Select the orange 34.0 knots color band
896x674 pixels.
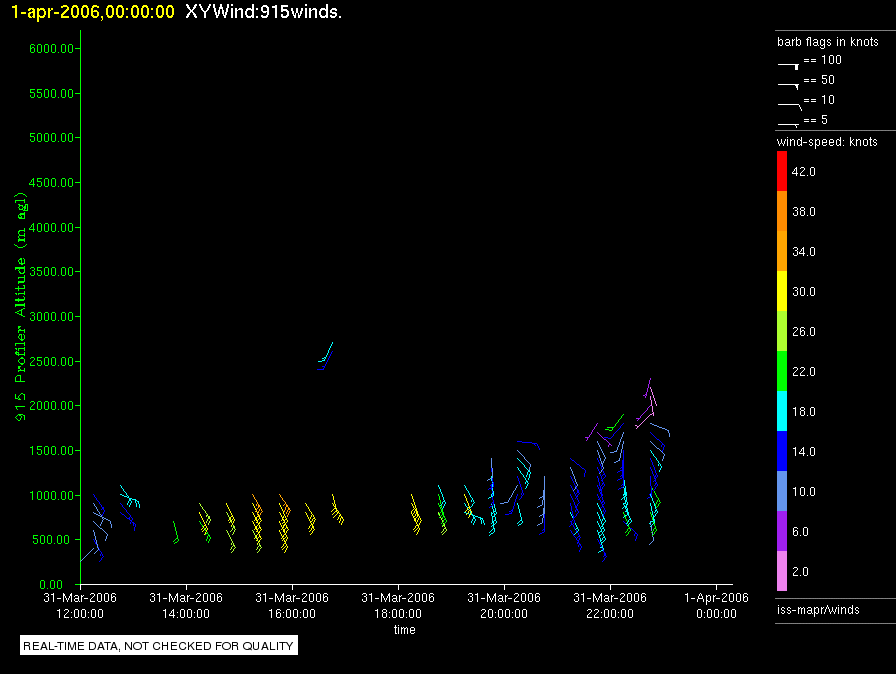click(782, 251)
